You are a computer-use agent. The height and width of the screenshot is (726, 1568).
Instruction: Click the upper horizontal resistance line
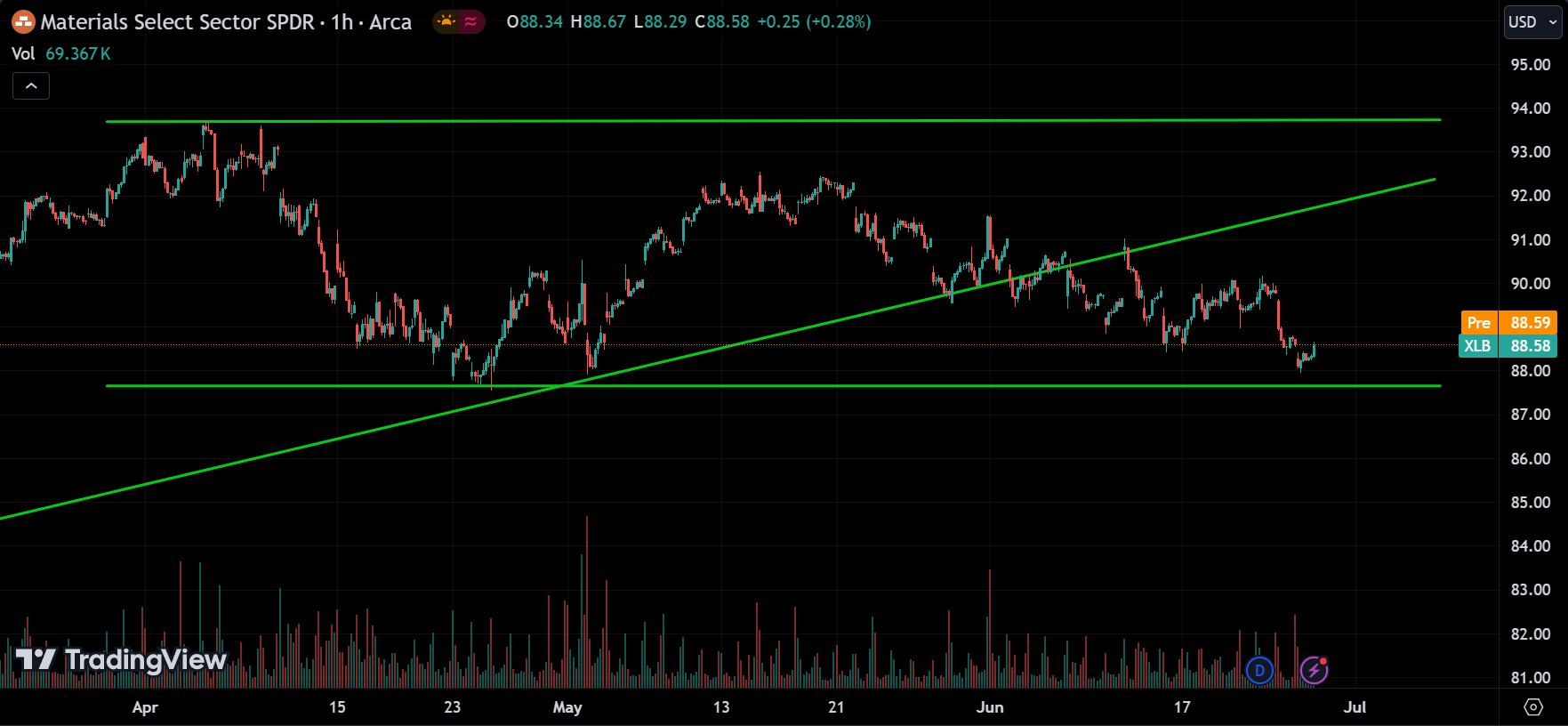[773, 120]
